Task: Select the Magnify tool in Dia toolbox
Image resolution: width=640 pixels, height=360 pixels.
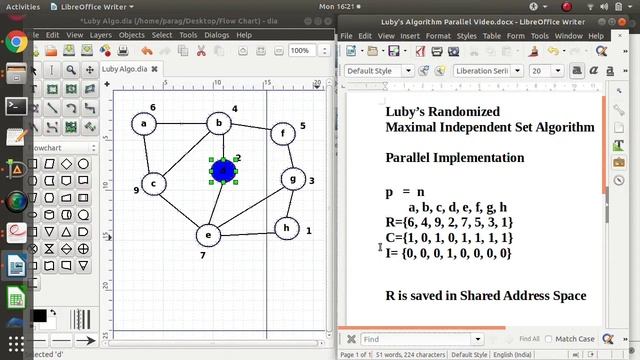Action: (71, 70)
